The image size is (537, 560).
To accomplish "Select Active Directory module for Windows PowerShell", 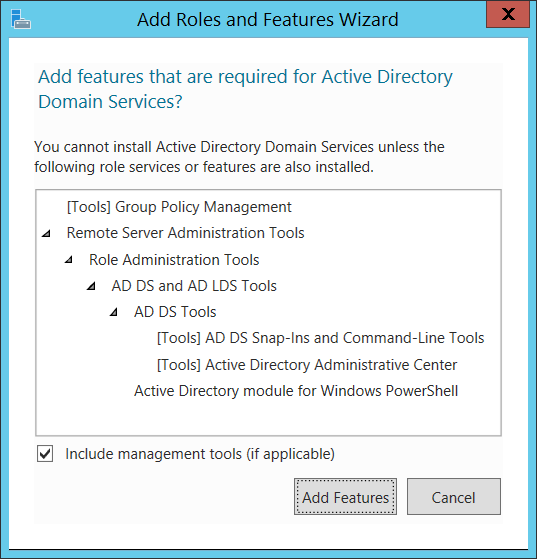I will pyautogui.click(x=296, y=391).
